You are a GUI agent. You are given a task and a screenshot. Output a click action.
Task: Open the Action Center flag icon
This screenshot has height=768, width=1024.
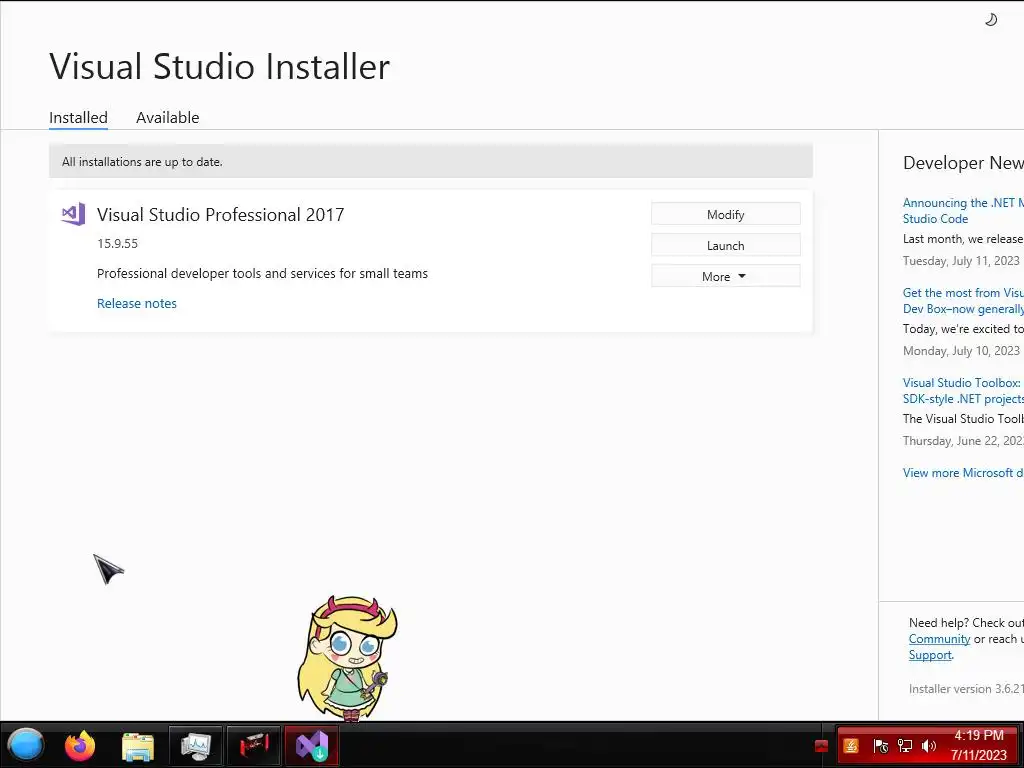tap(880, 746)
